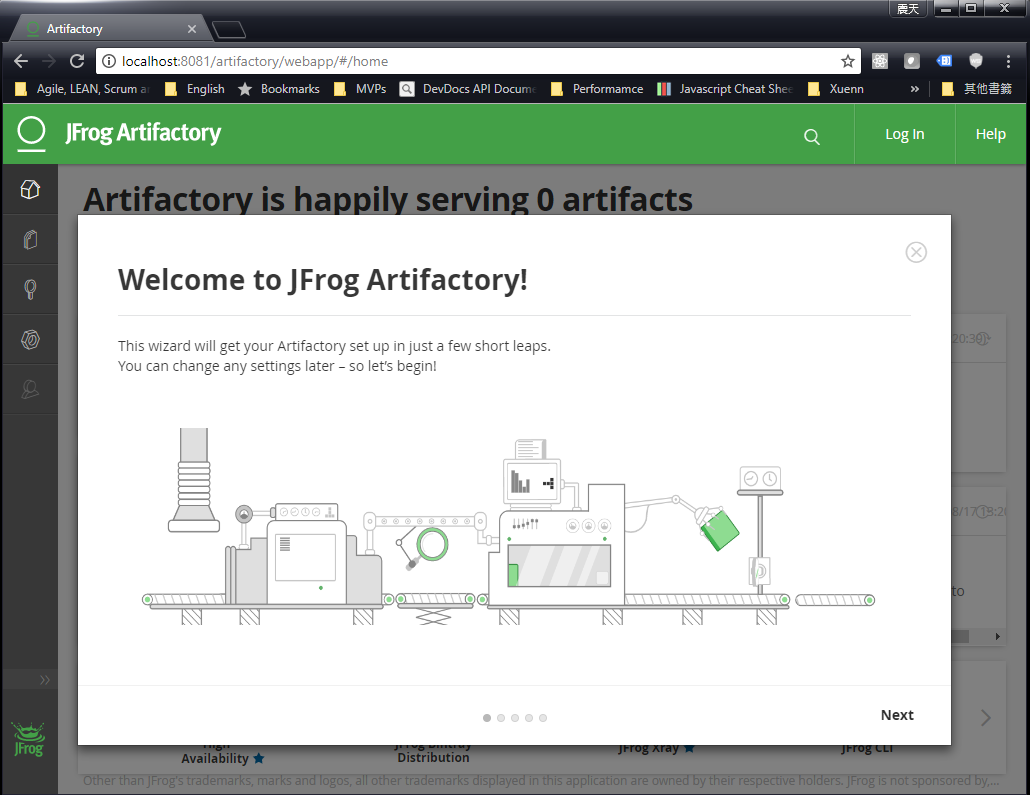Viewport: 1030px width, 795px height.
Task: Select the Artifactory browser tab
Action: 105,29
